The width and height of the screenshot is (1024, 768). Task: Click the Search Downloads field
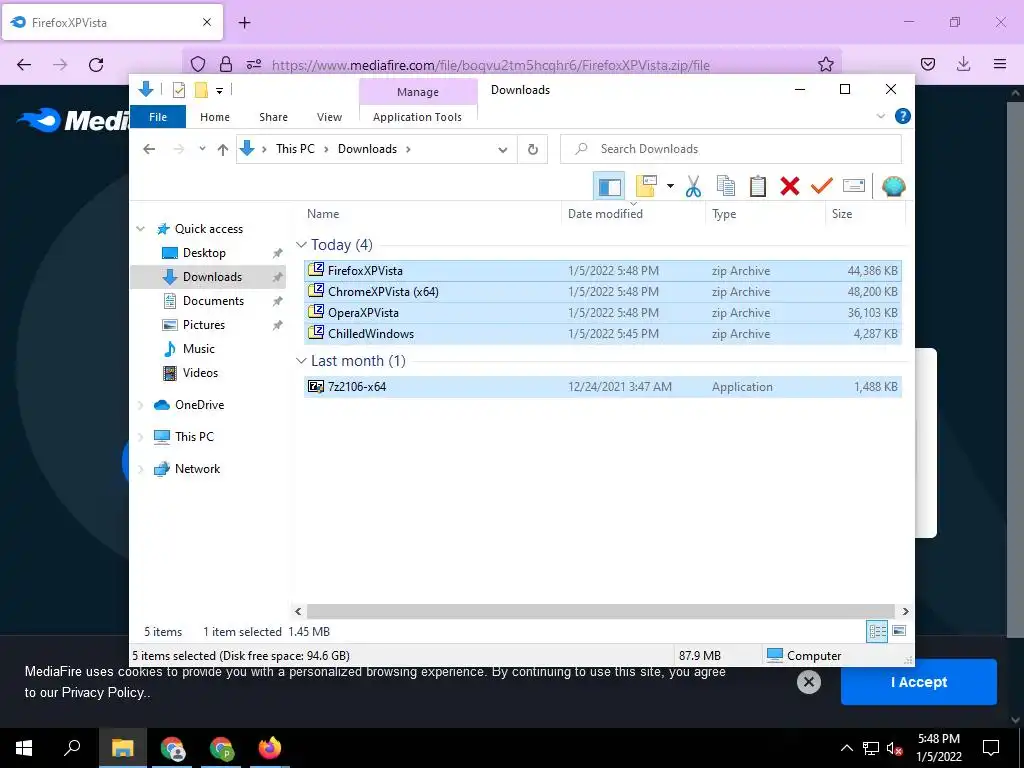(x=731, y=149)
